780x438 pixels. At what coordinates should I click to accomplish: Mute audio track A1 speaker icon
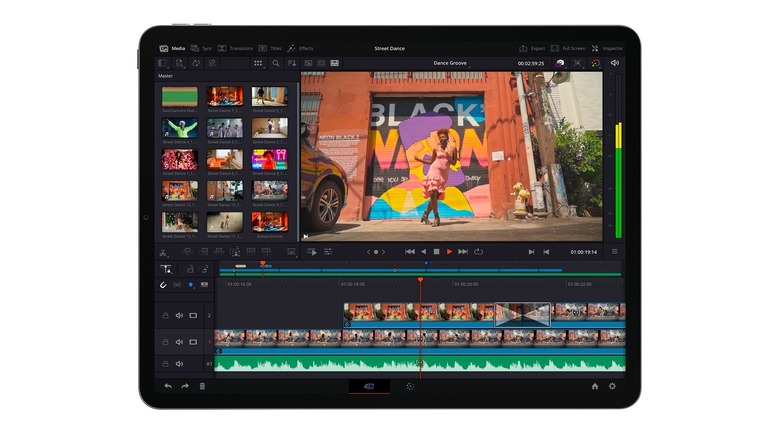tap(179, 364)
